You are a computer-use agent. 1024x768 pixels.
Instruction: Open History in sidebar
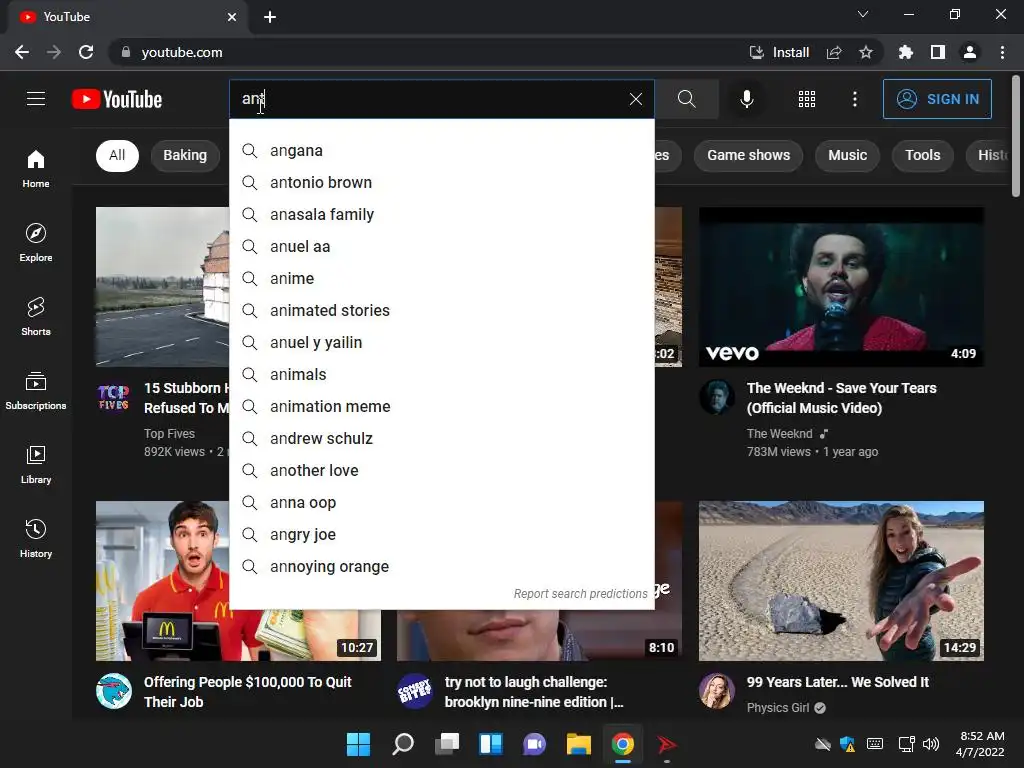[36, 538]
